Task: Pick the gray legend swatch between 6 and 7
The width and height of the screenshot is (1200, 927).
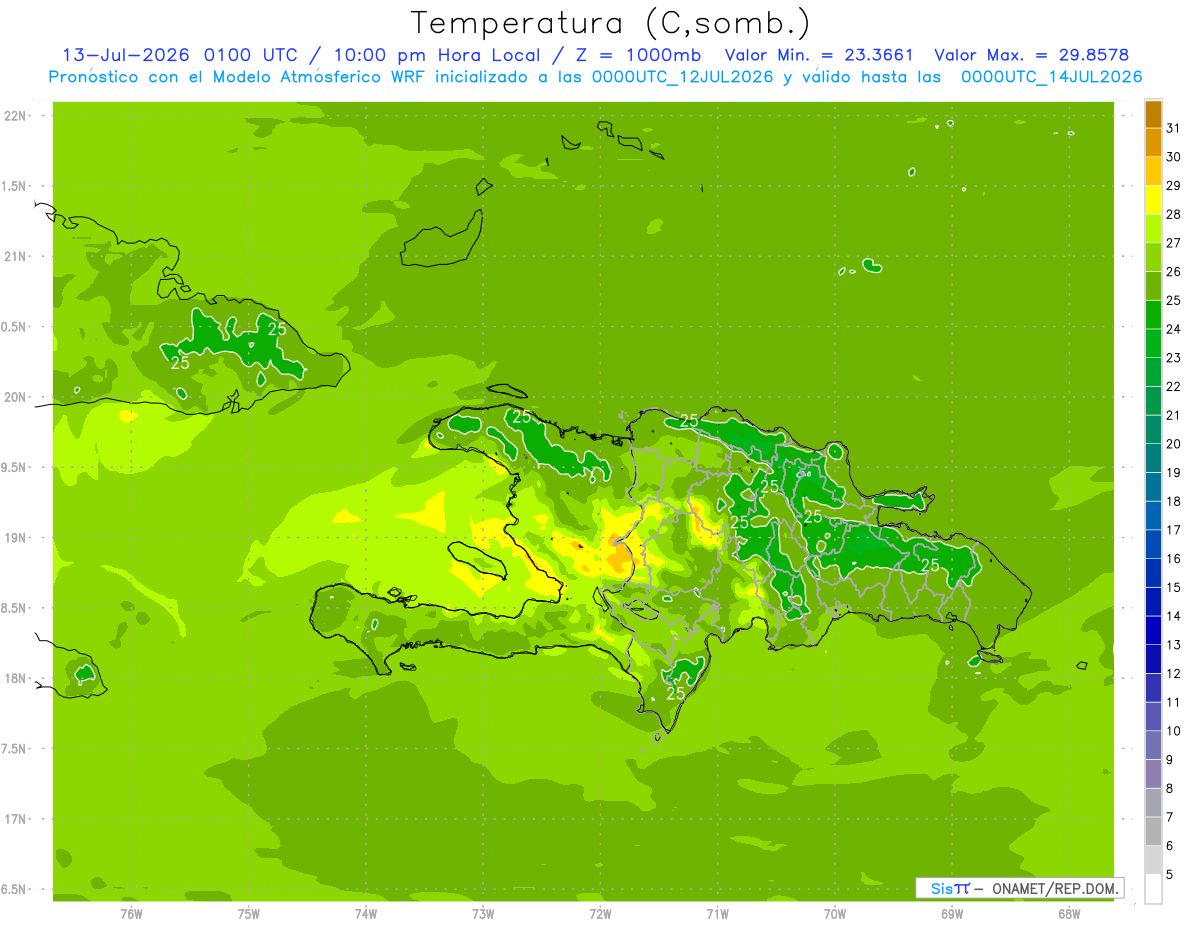Action: (1153, 831)
